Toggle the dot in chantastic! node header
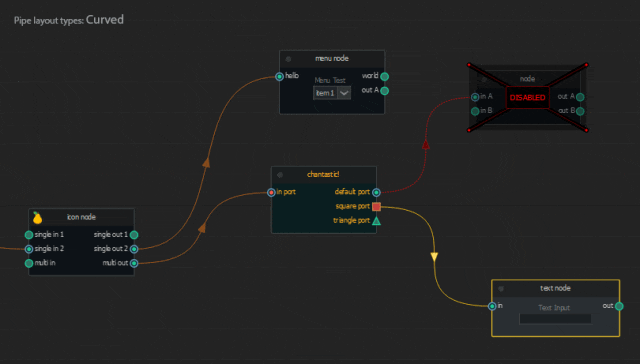Screen dimensions: 640x364 (280, 175)
